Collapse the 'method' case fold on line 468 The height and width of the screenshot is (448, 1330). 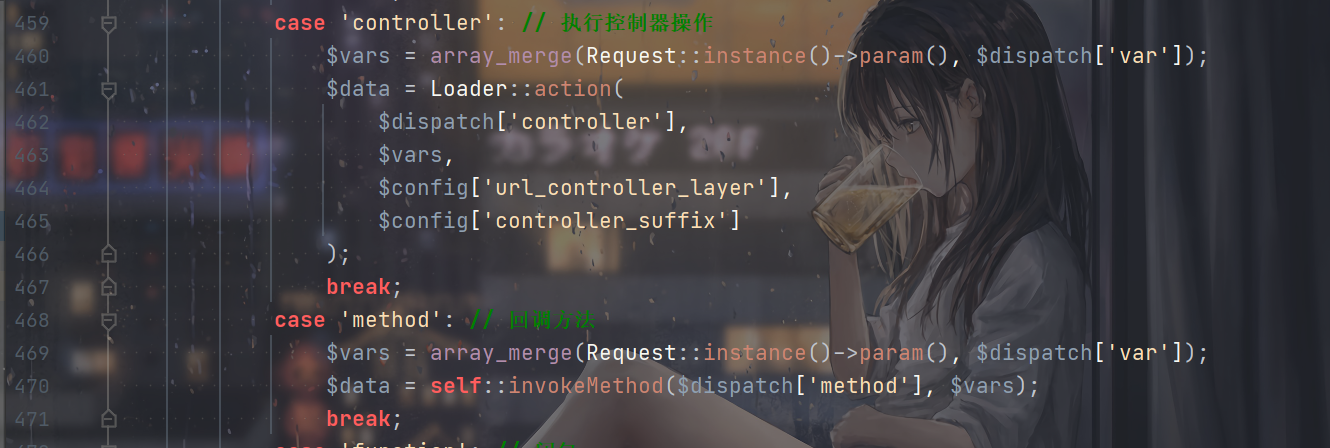coord(109,320)
